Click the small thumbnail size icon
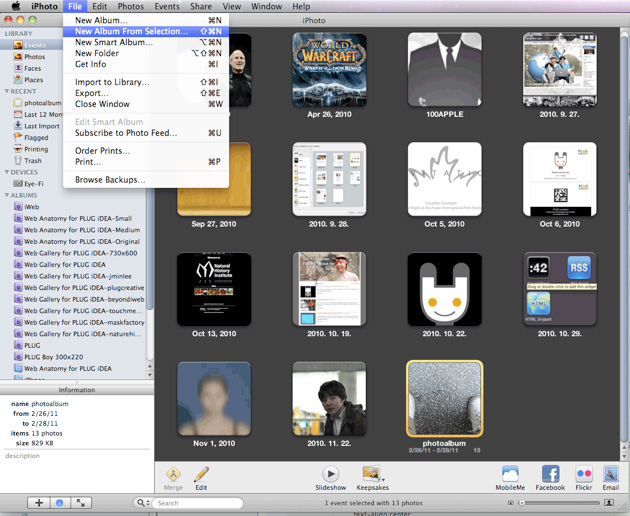Viewport: 630px width, 516px height. [x=511, y=502]
